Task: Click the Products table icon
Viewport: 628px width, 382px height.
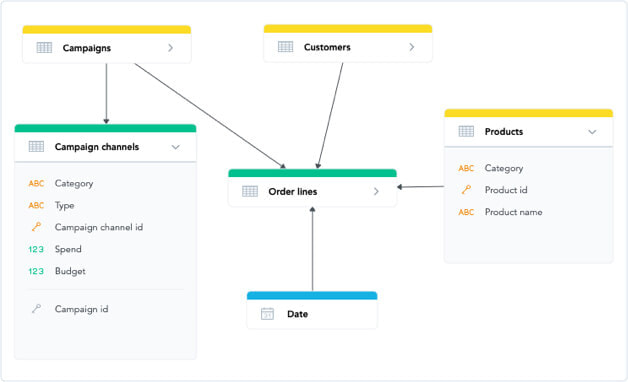Action: pos(466,131)
